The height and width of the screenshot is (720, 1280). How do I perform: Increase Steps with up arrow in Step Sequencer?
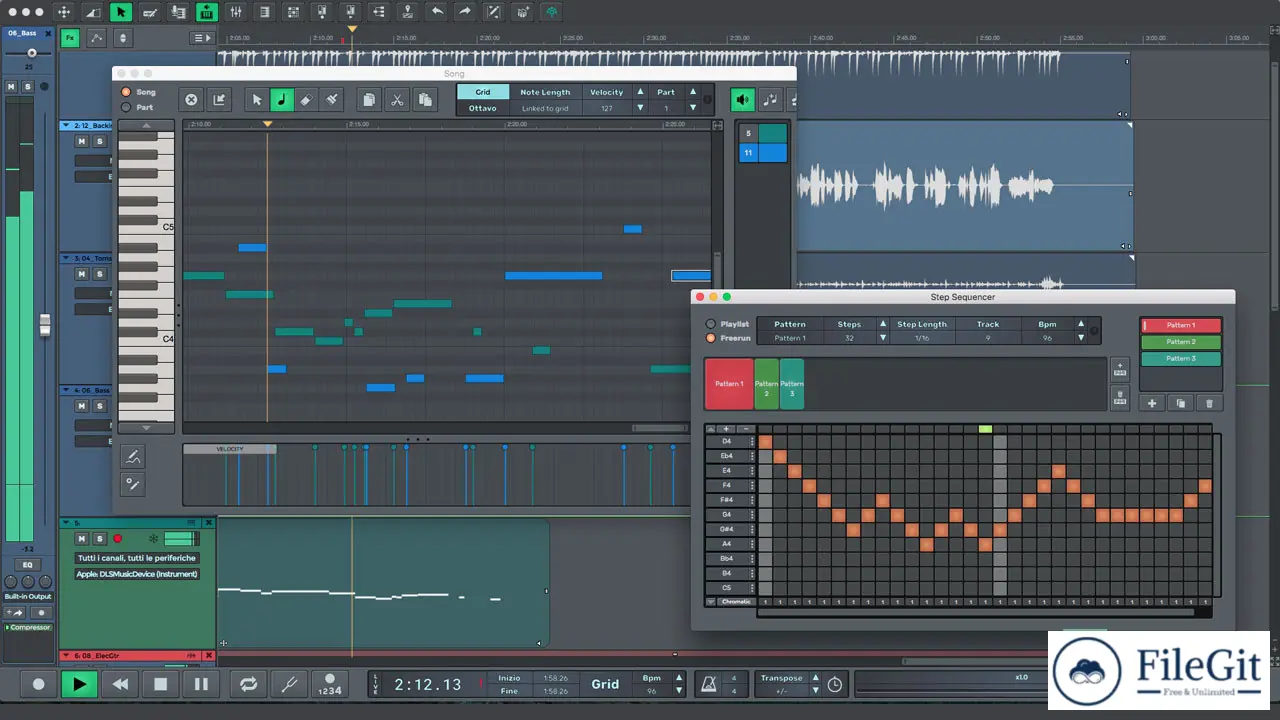click(x=882, y=324)
